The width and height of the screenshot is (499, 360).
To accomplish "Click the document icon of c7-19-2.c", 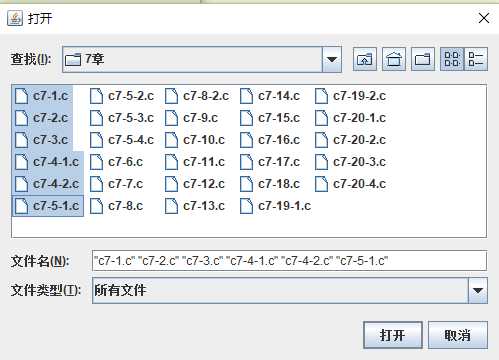I will tap(322, 96).
